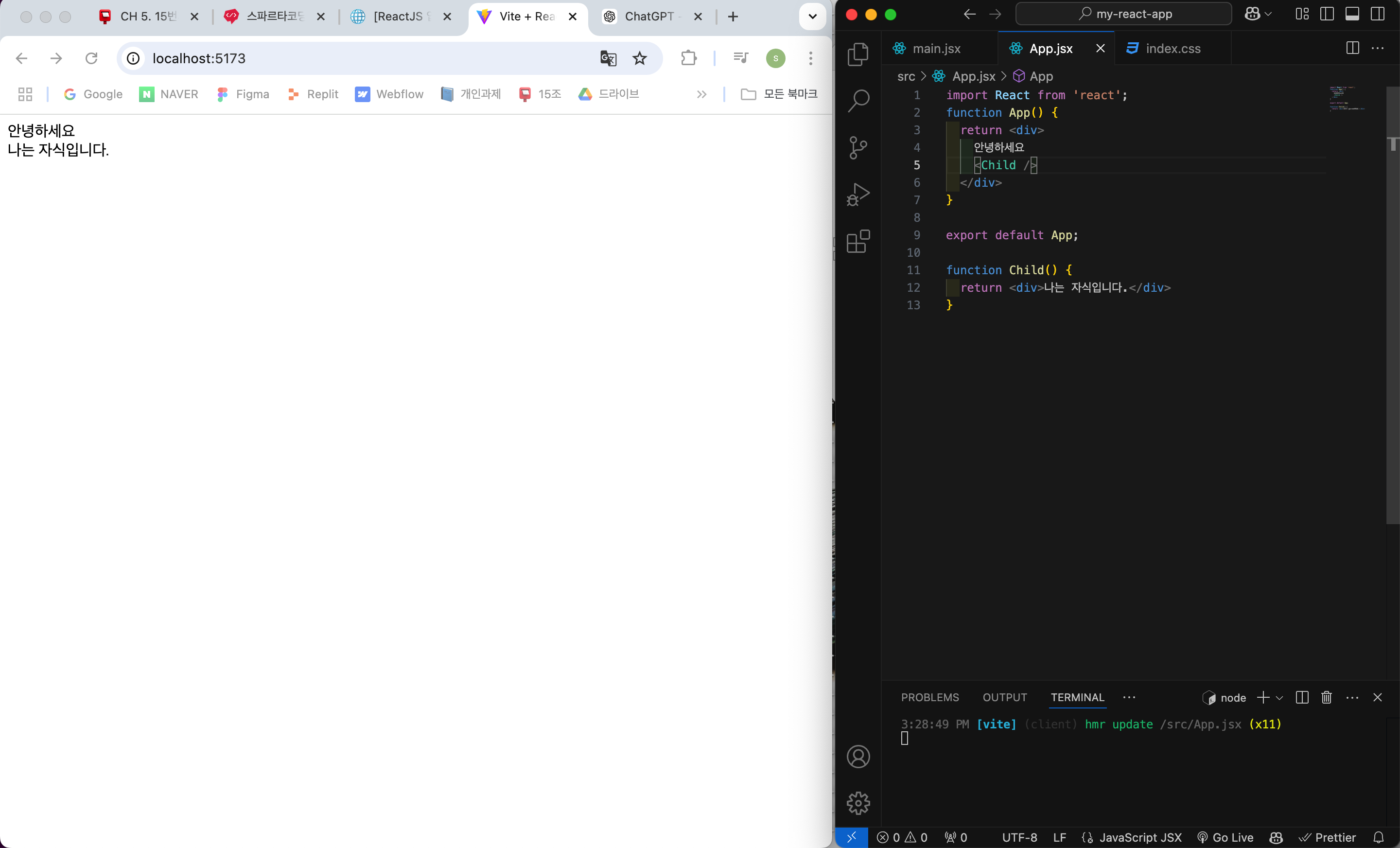Open the new terminal launch profile dropdown
1400x848 pixels.
tap(1279, 698)
